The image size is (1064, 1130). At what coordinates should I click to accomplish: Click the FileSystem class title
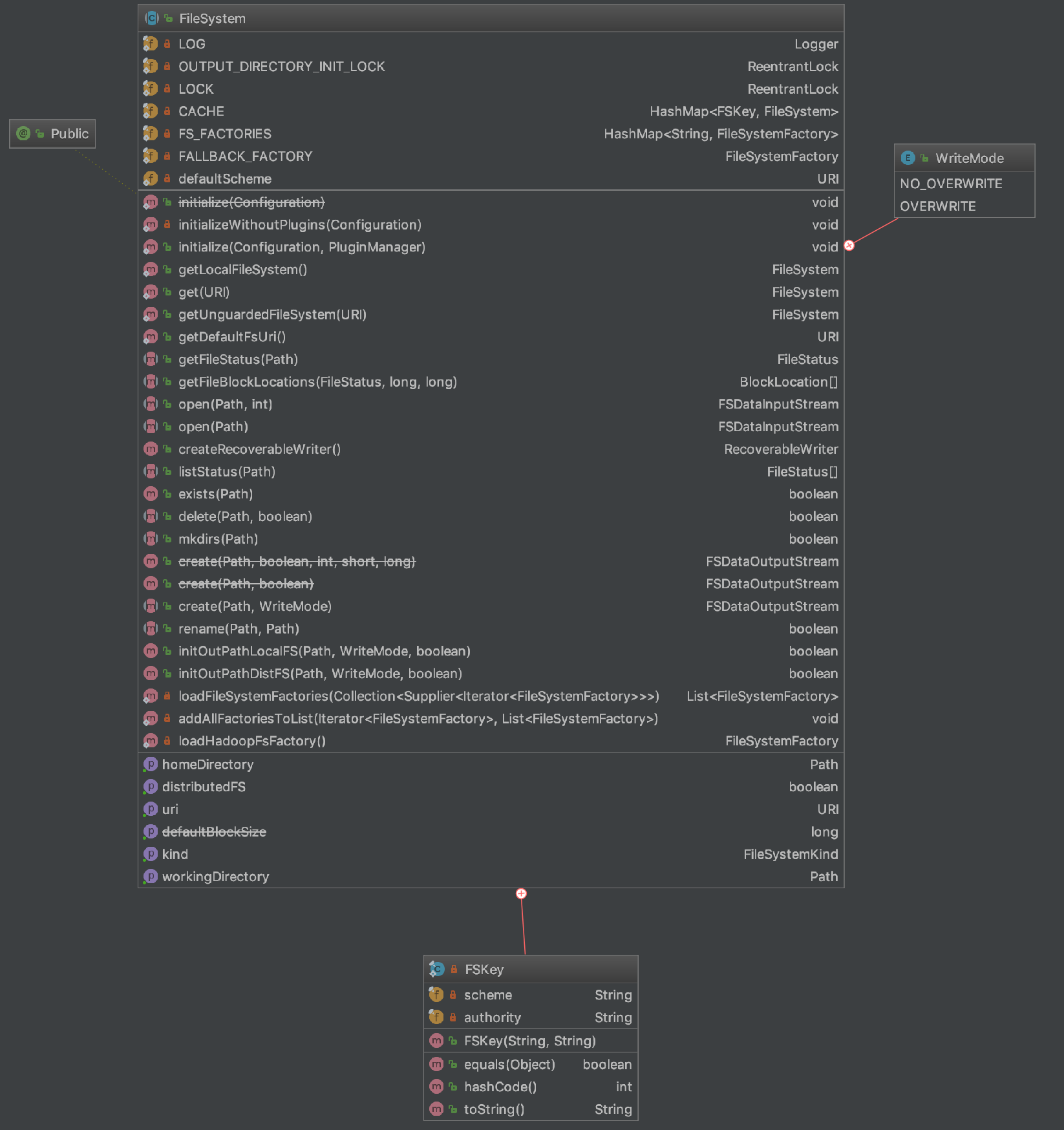[212, 19]
